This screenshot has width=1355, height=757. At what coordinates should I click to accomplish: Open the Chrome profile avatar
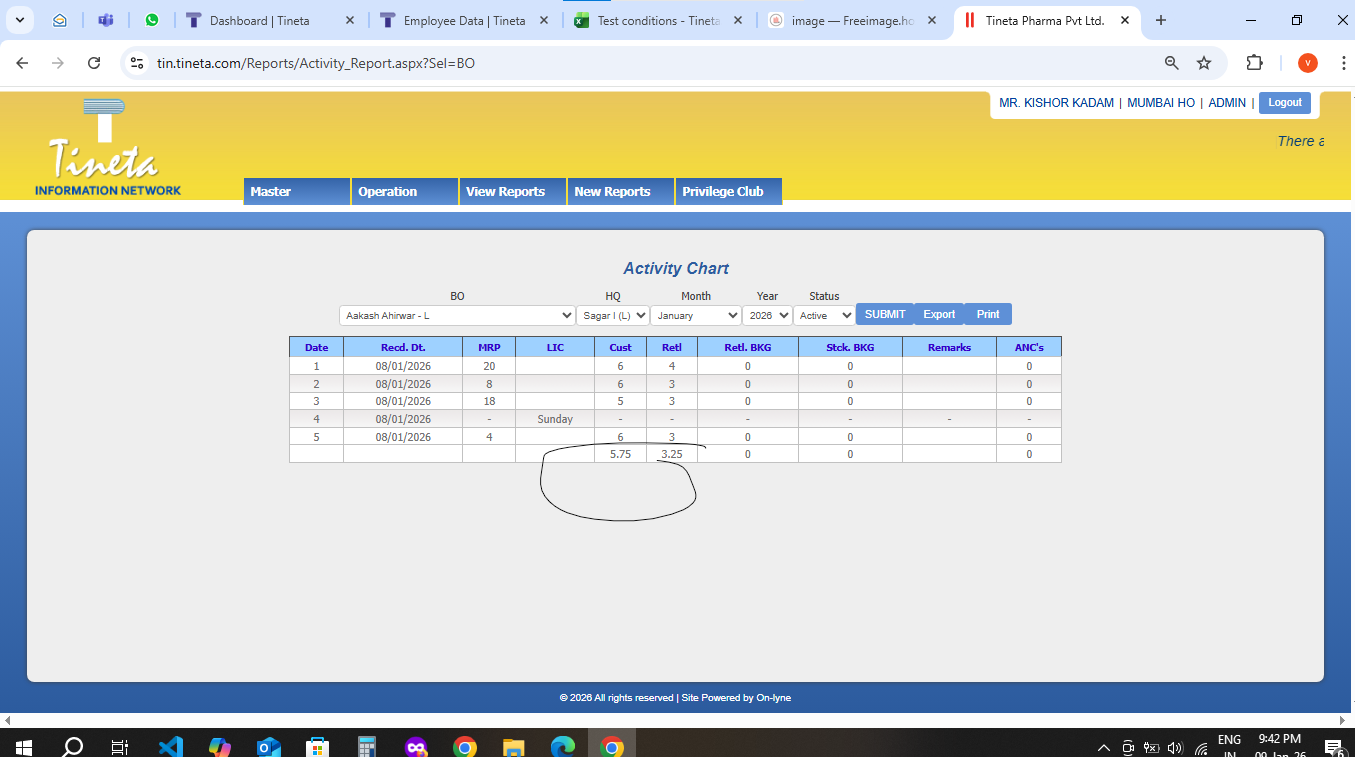(1308, 63)
